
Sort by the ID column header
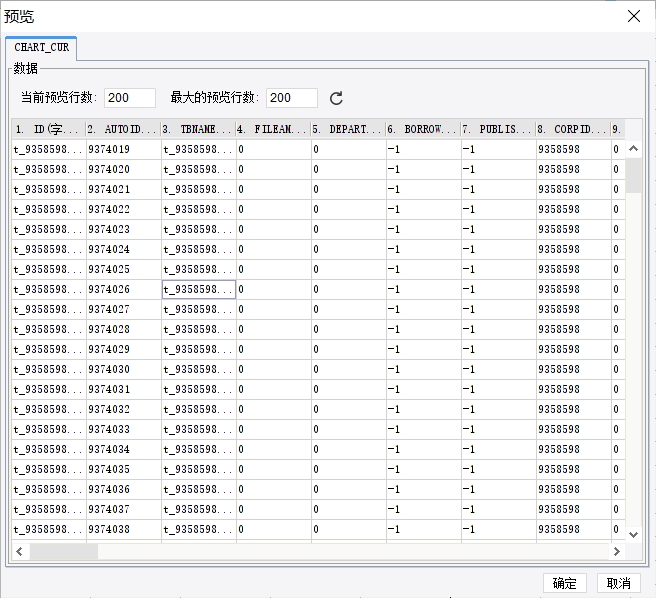tap(49, 129)
